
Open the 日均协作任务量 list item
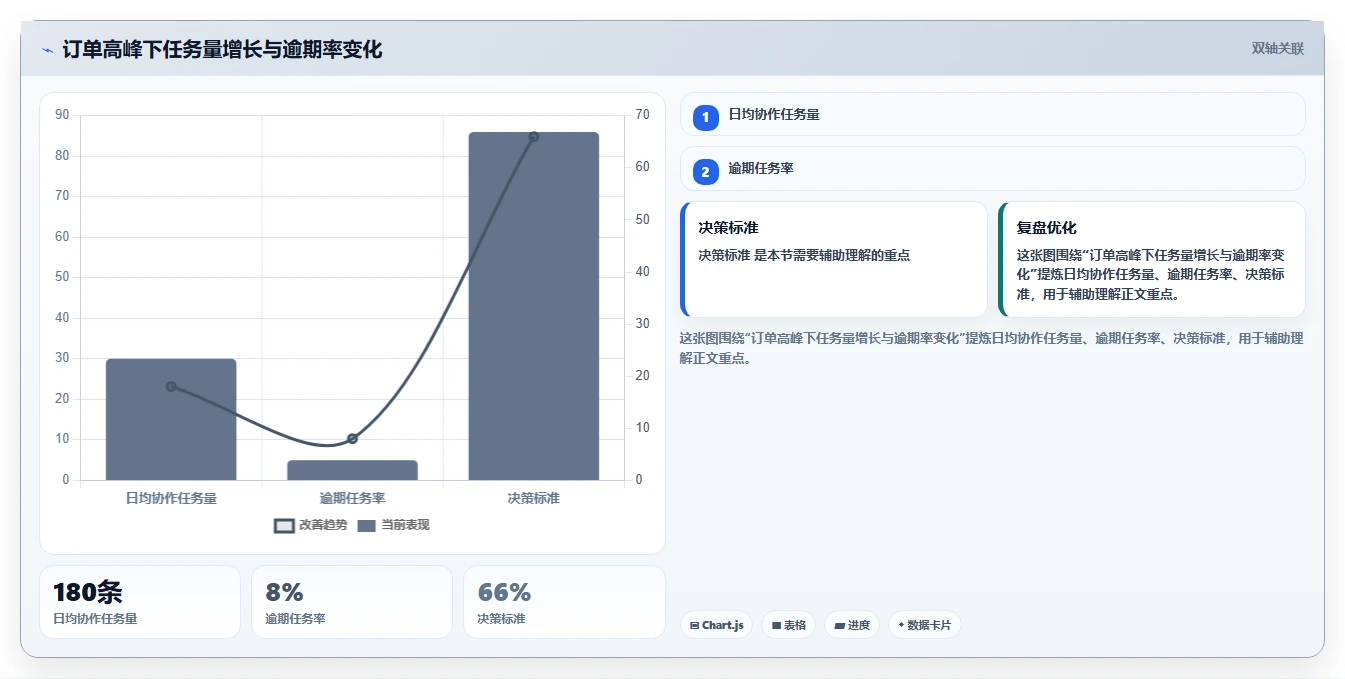click(x=992, y=114)
